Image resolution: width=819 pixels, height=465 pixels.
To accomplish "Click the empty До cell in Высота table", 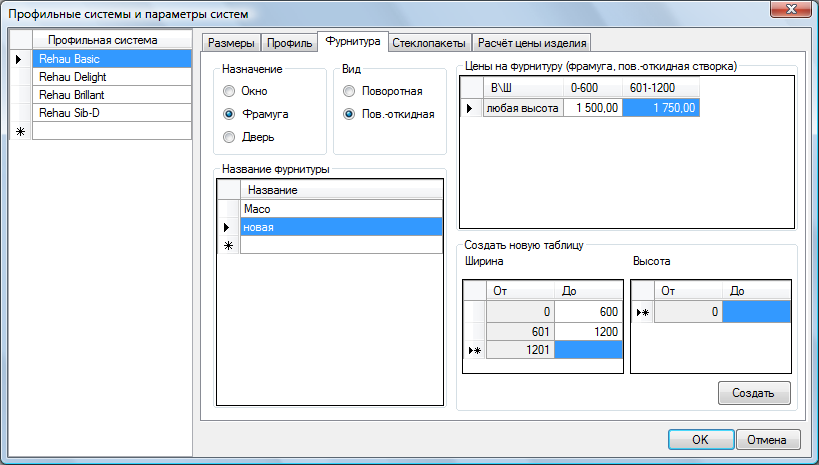I will click(x=756, y=313).
